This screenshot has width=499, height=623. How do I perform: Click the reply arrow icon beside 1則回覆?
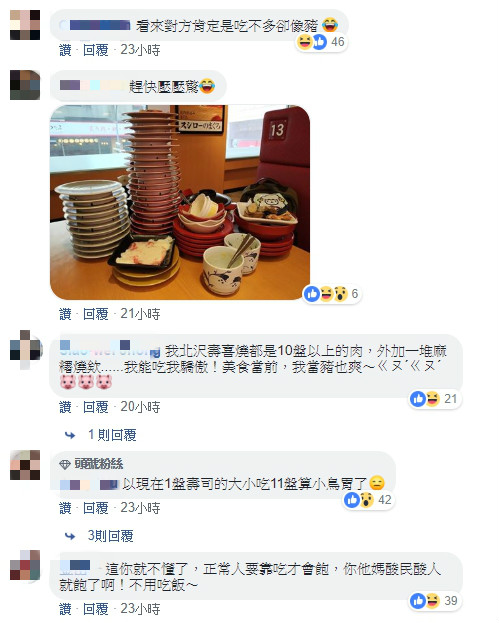tap(70, 435)
